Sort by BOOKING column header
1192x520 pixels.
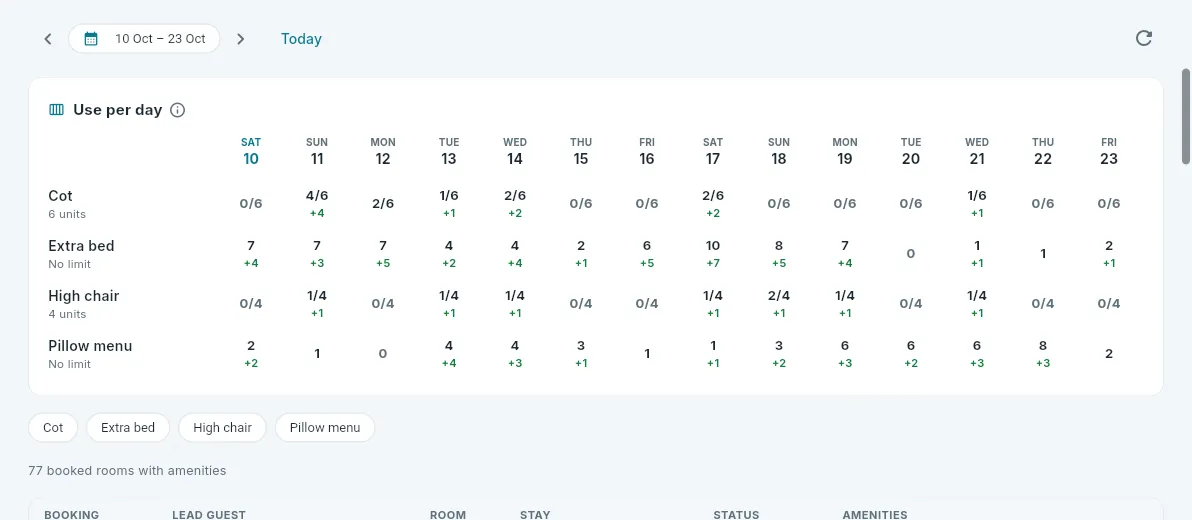(x=71, y=515)
